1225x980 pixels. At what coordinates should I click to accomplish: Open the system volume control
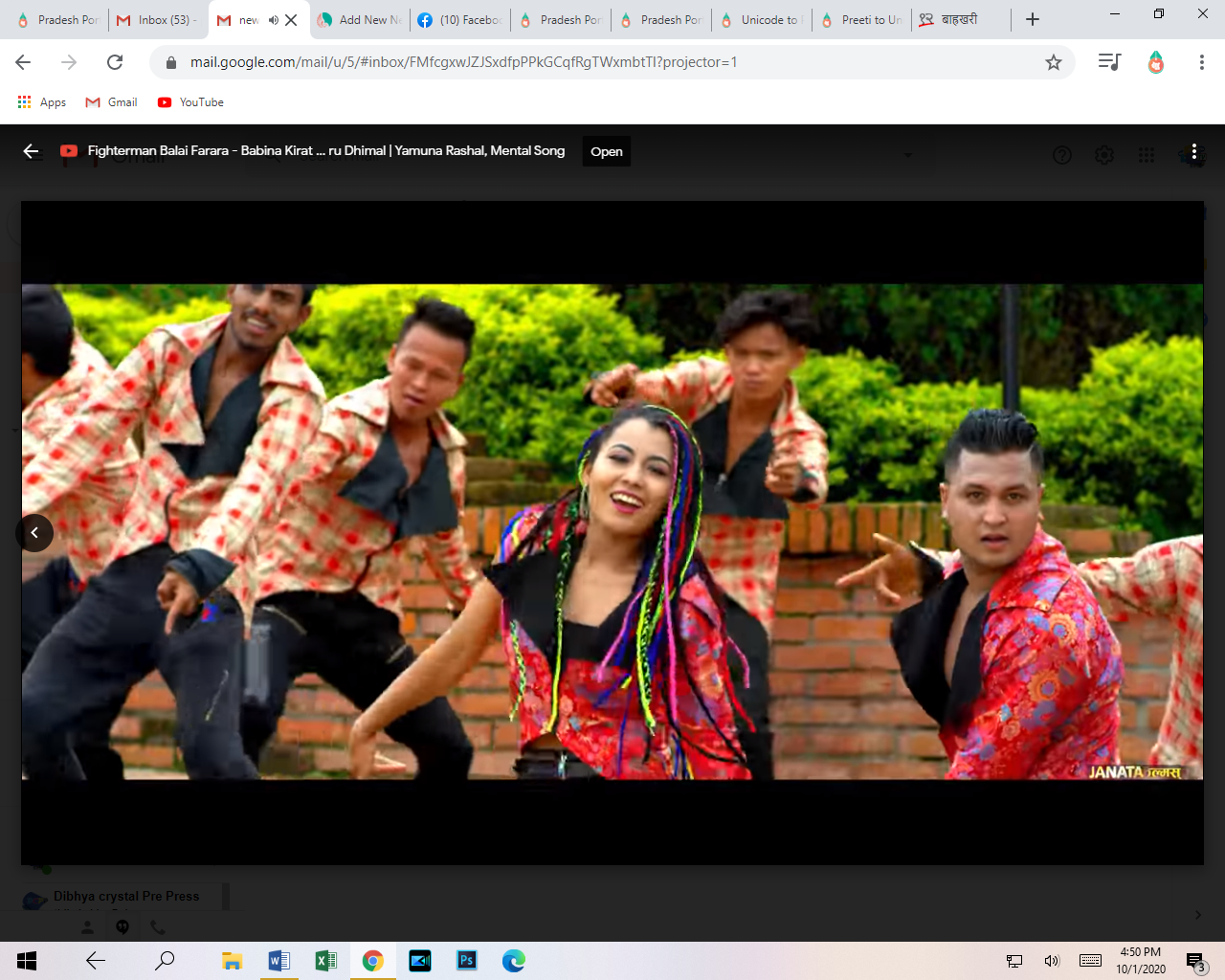(1052, 961)
